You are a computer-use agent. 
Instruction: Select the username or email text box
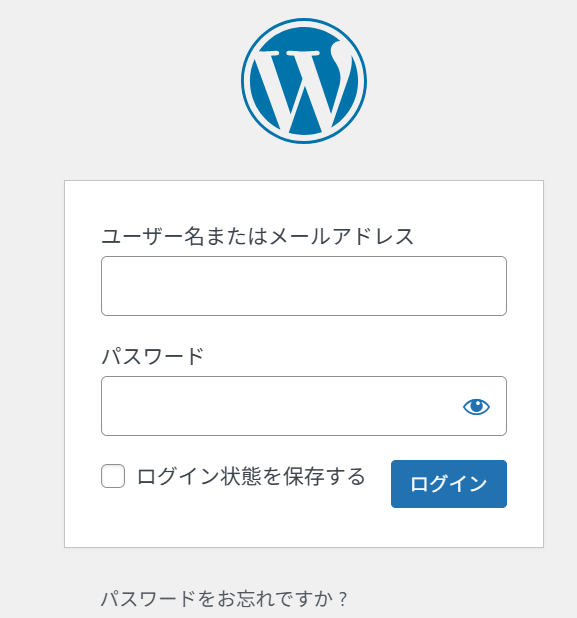[304, 286]
